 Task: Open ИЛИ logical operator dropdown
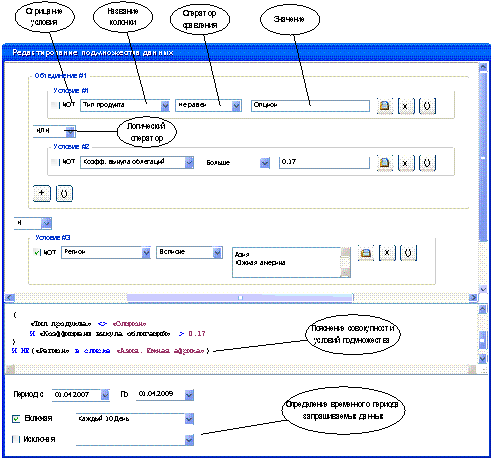tap(70, 132)
